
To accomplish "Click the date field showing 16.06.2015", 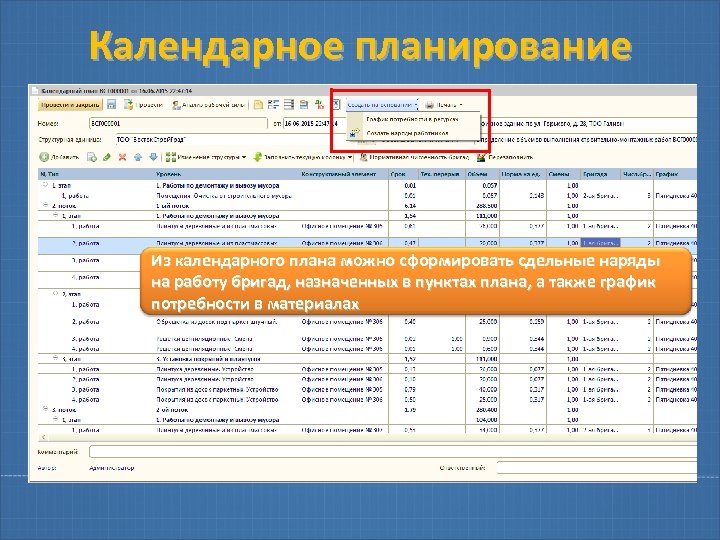I will (x=315, y=124).
